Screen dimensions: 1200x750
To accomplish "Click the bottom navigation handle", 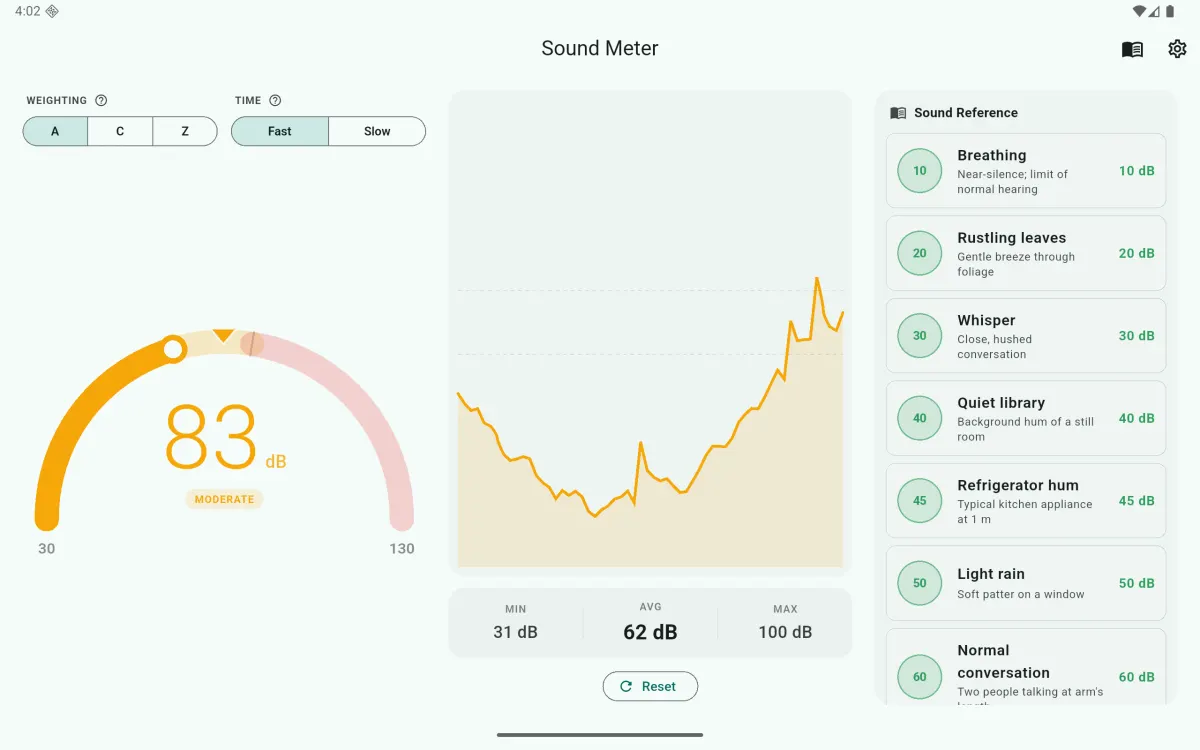I will pyautogui.click(x=600, y=735).
